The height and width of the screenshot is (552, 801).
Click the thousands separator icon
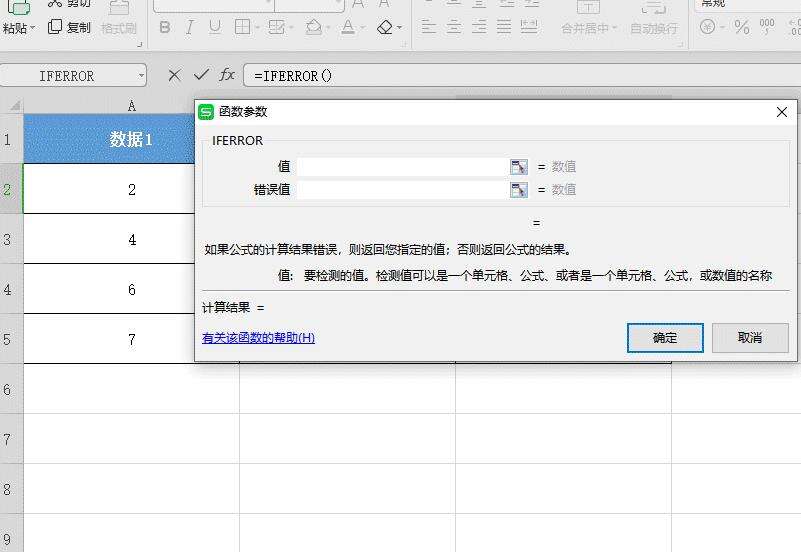point(767,27)
